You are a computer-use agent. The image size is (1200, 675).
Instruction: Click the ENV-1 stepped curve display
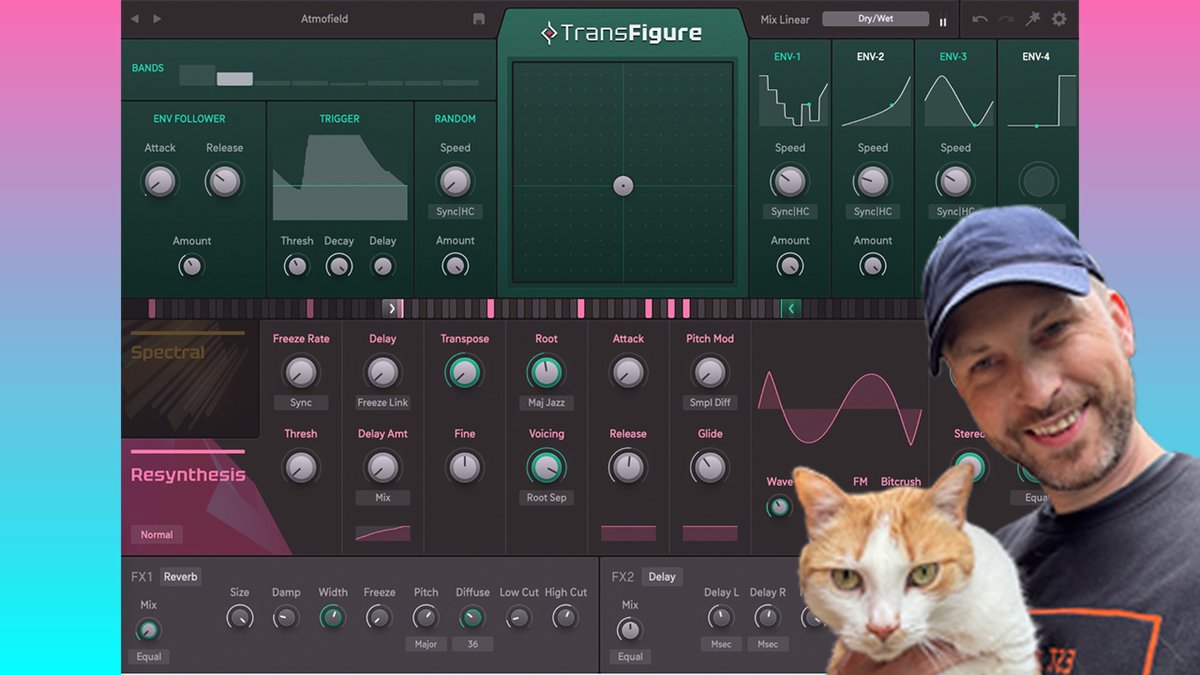pyautogui.click(x=792, y=100)
